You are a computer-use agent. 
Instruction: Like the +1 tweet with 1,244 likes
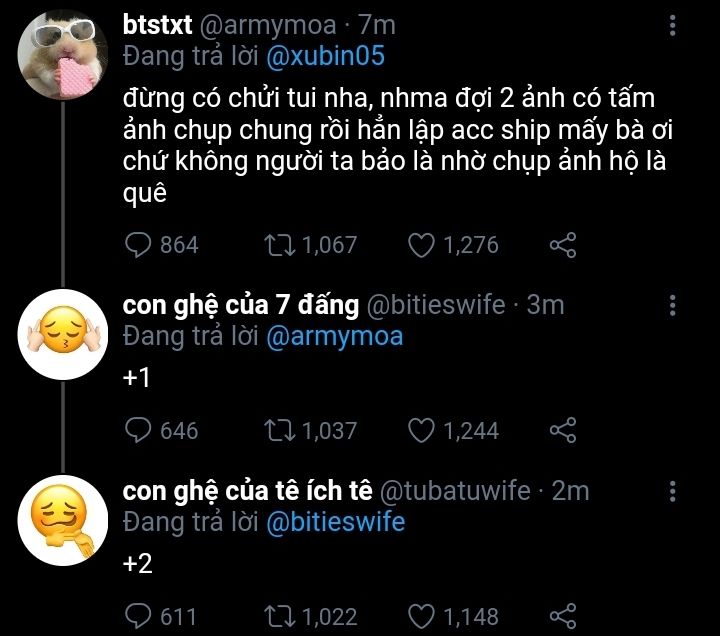coord(421,430)
